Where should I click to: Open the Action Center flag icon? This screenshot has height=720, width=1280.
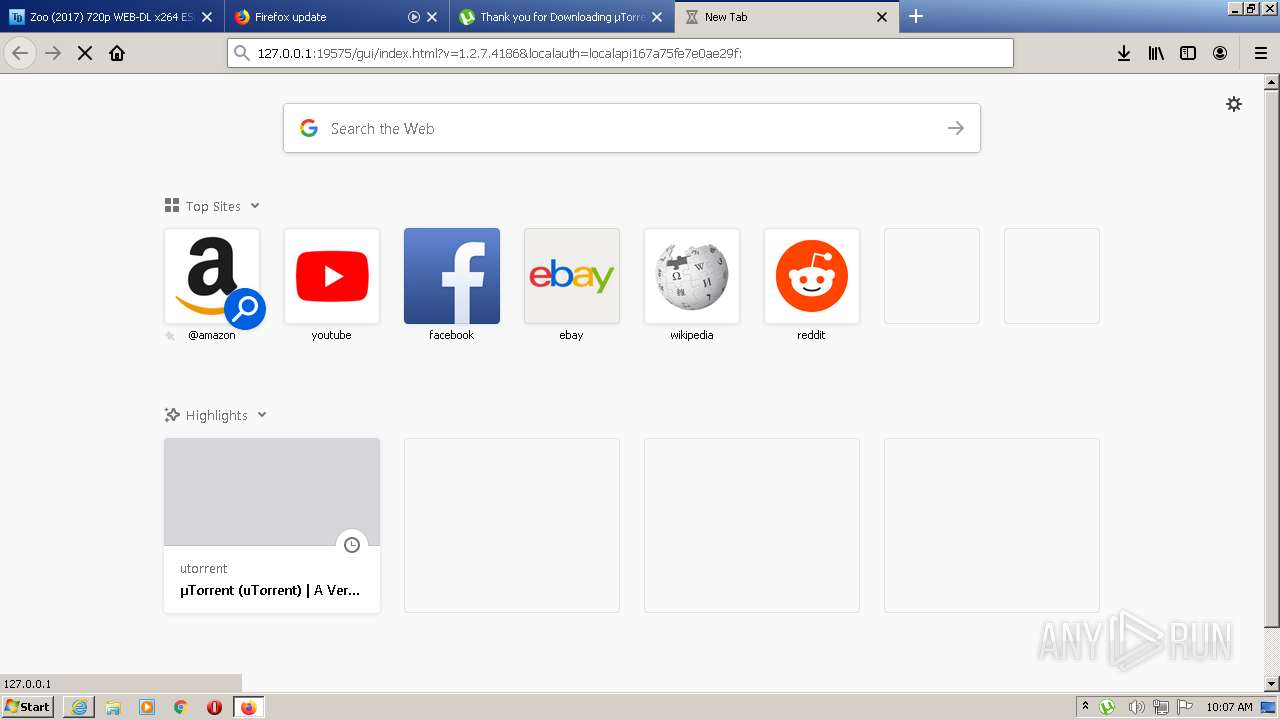coord(1185,707)
